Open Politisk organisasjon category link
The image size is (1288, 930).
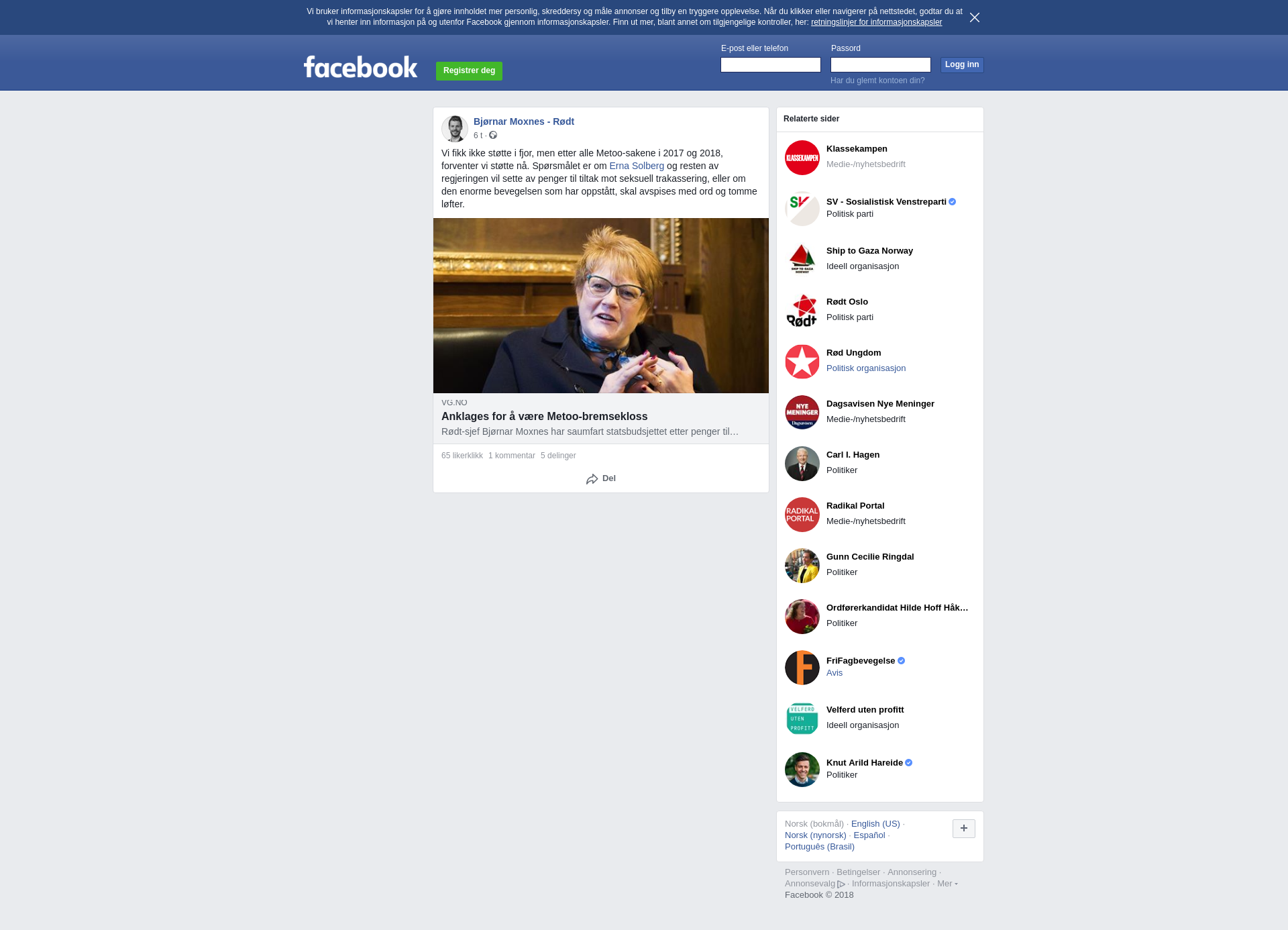866,368
